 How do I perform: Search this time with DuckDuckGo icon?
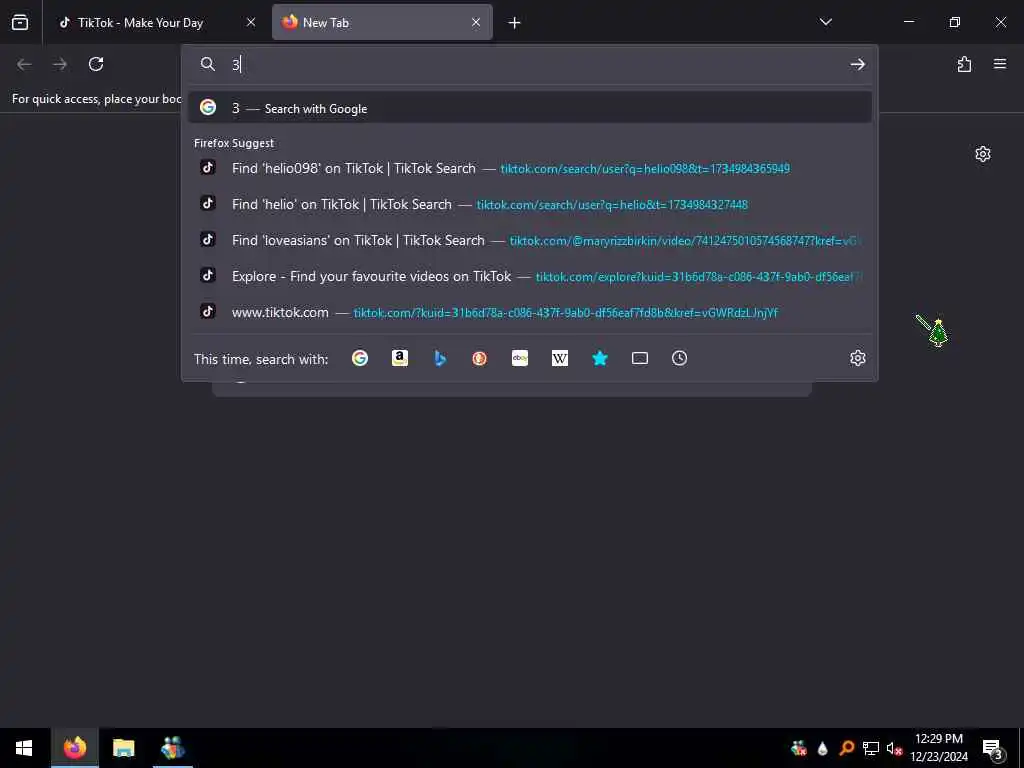point(479,358)
